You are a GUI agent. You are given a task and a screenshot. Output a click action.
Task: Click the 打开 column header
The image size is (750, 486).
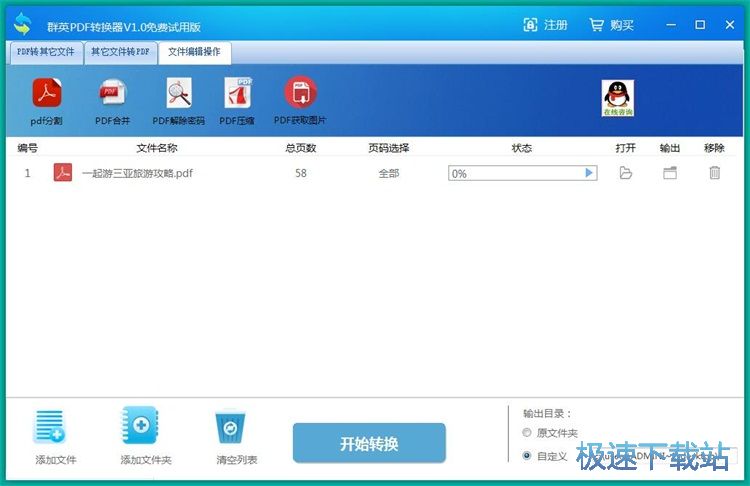click(626, 148)
